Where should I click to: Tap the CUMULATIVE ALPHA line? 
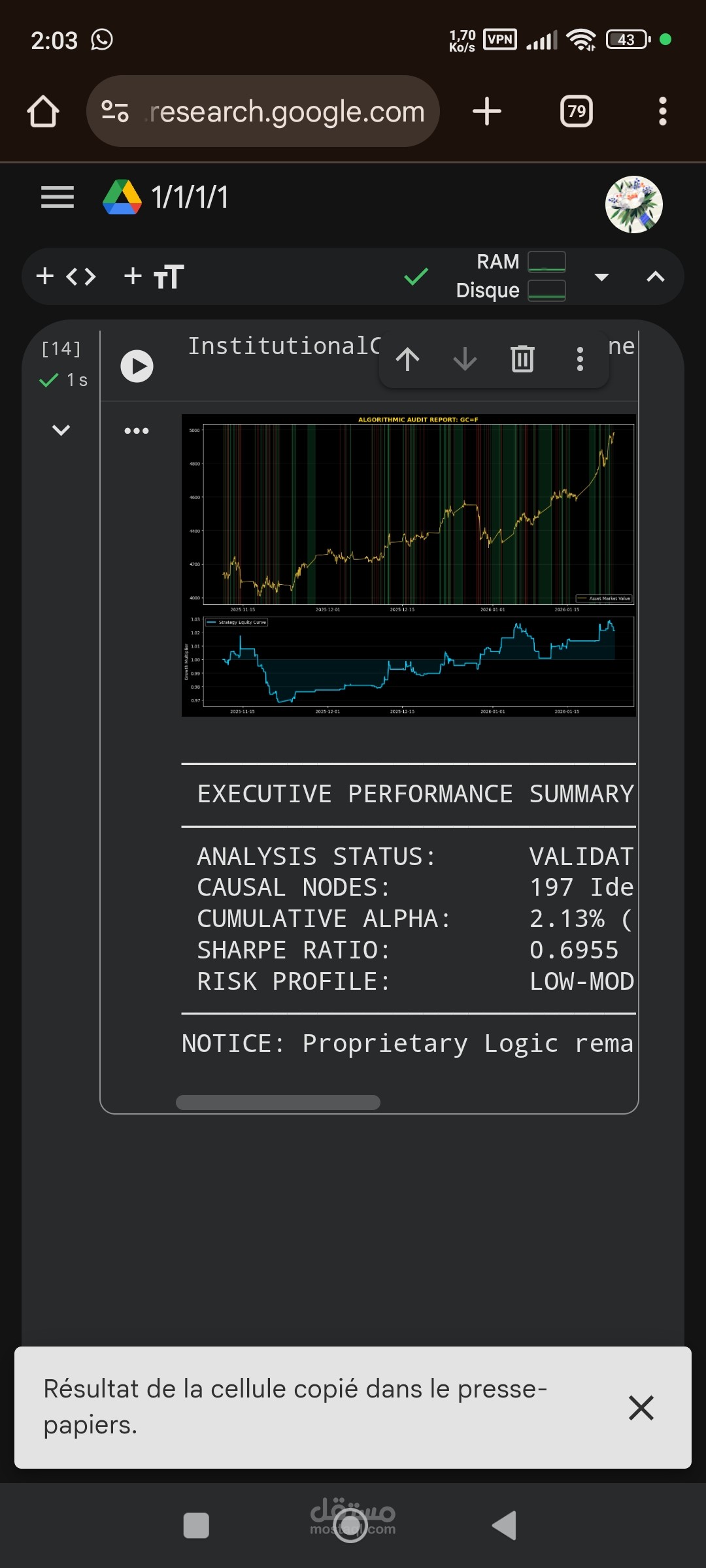(x=416, y=919)
